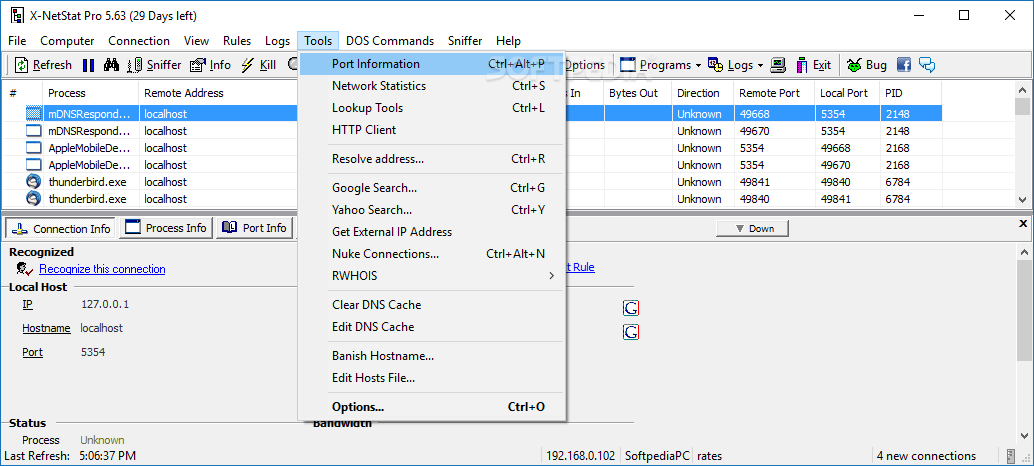
Task: Click the info panel scrollbar up arrow
Action: (1023, 251)
